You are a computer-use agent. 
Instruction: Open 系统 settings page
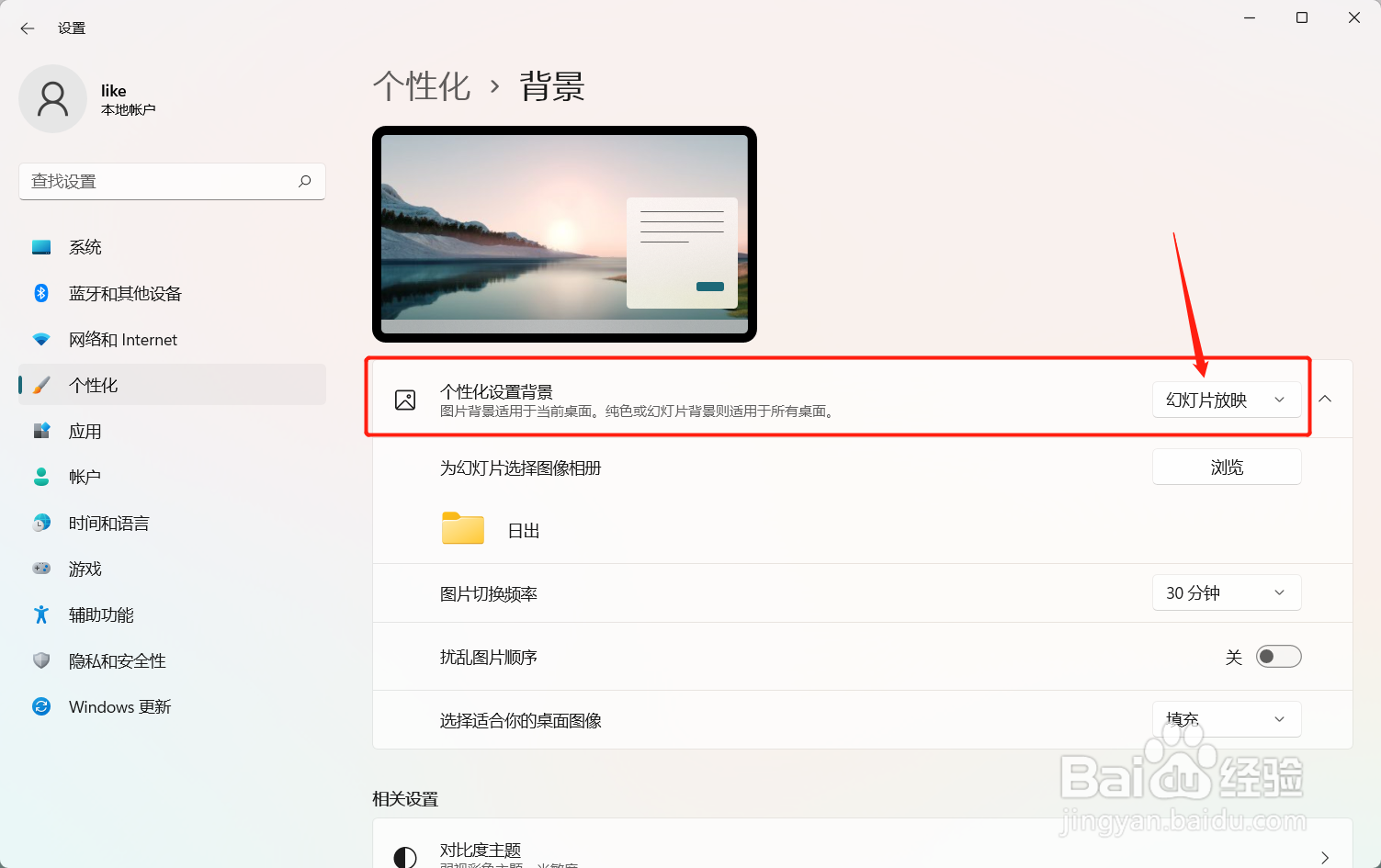click(x=172, y=247)
